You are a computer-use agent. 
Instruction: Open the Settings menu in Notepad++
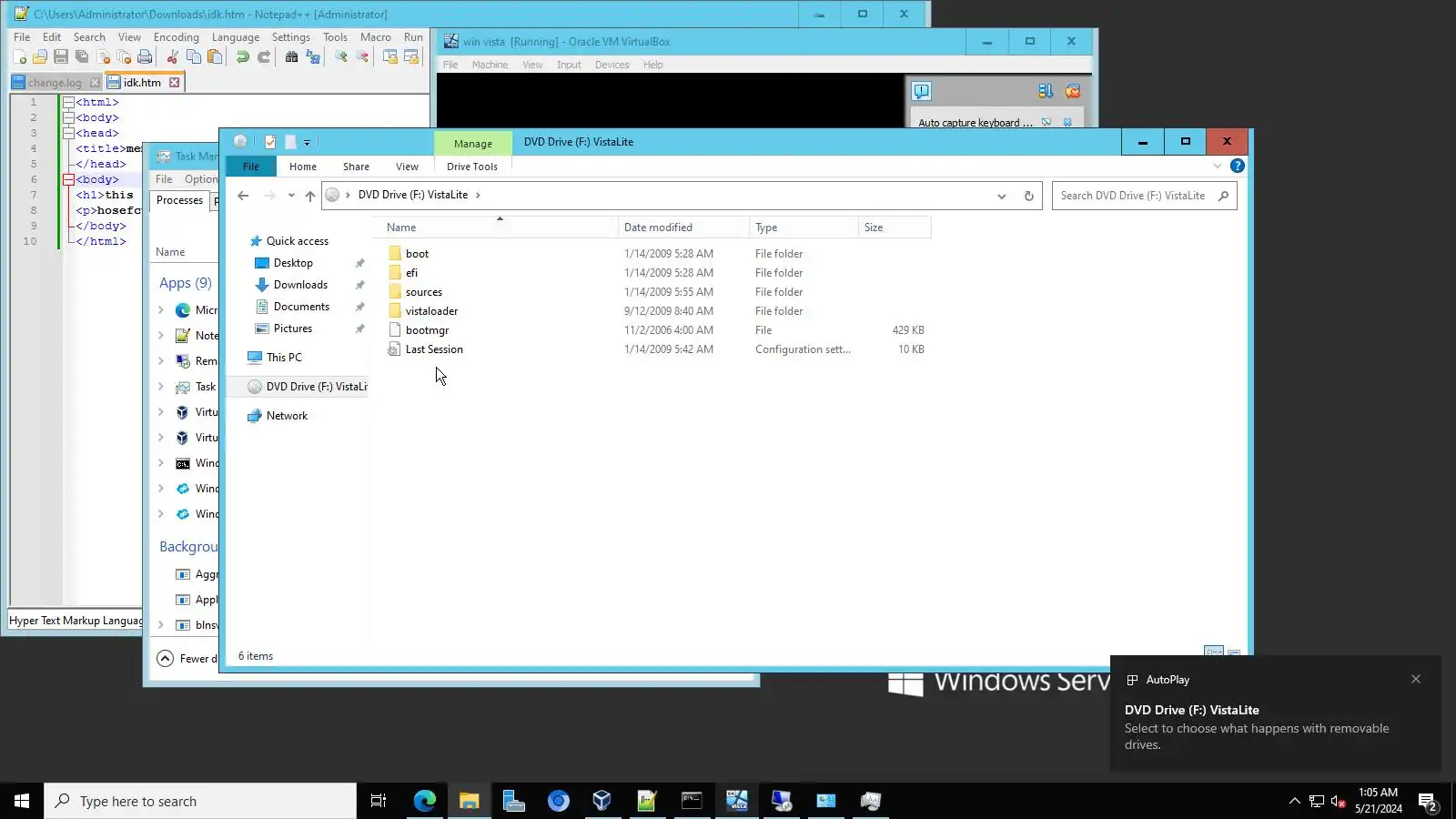[x=291, y=37]
